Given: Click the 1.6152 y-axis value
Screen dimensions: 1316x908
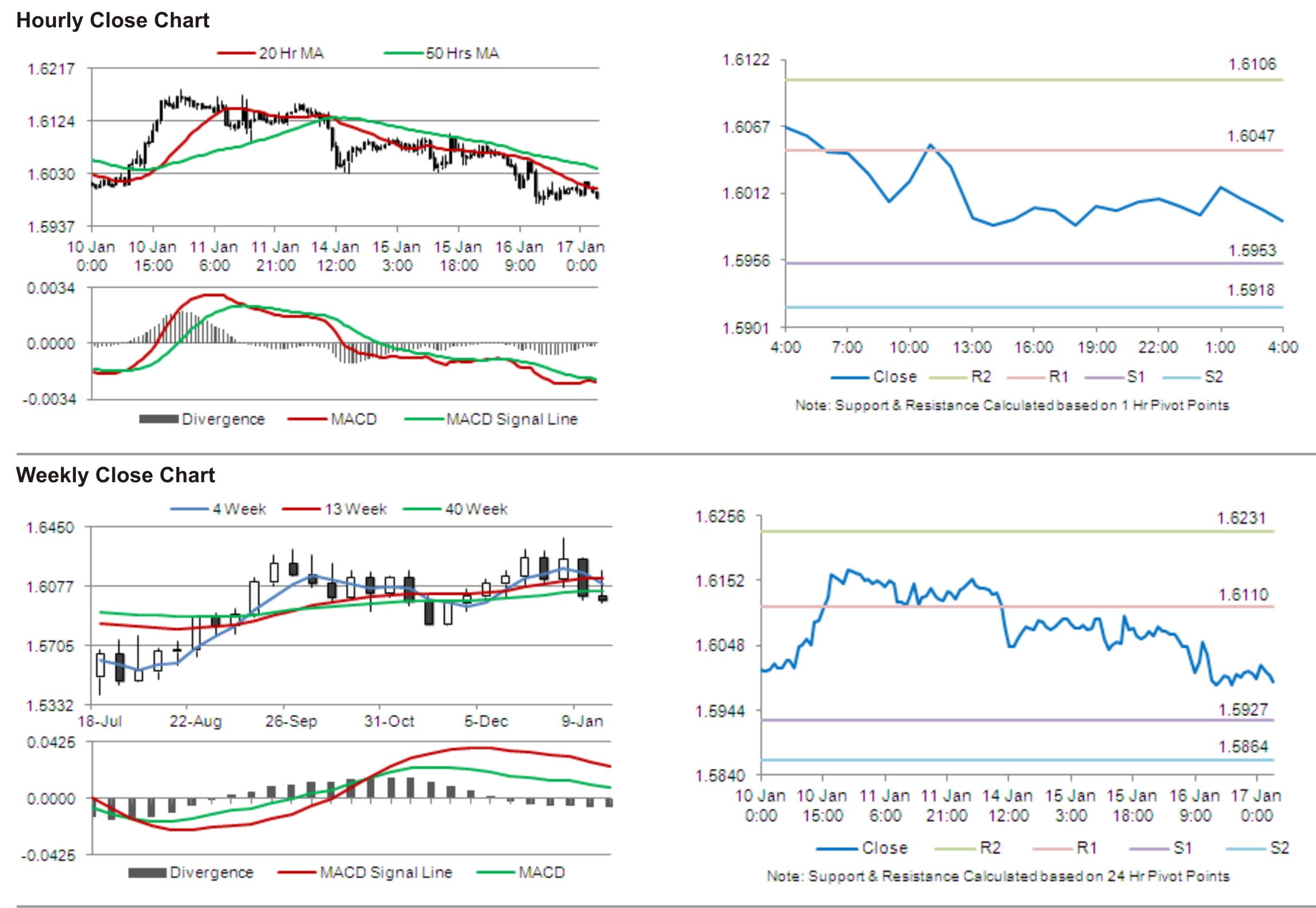Looking at the screenshot, I should pos(720,581).
